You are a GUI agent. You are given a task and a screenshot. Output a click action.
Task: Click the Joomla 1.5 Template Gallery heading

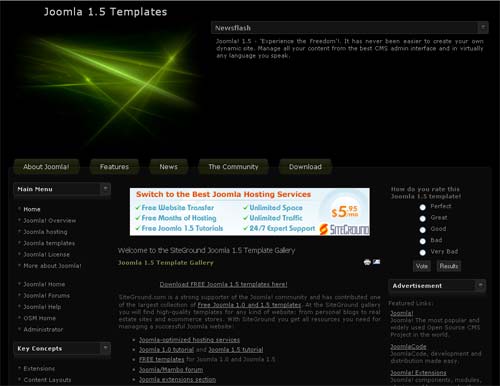pyautogui.click(x=166, y=263)
